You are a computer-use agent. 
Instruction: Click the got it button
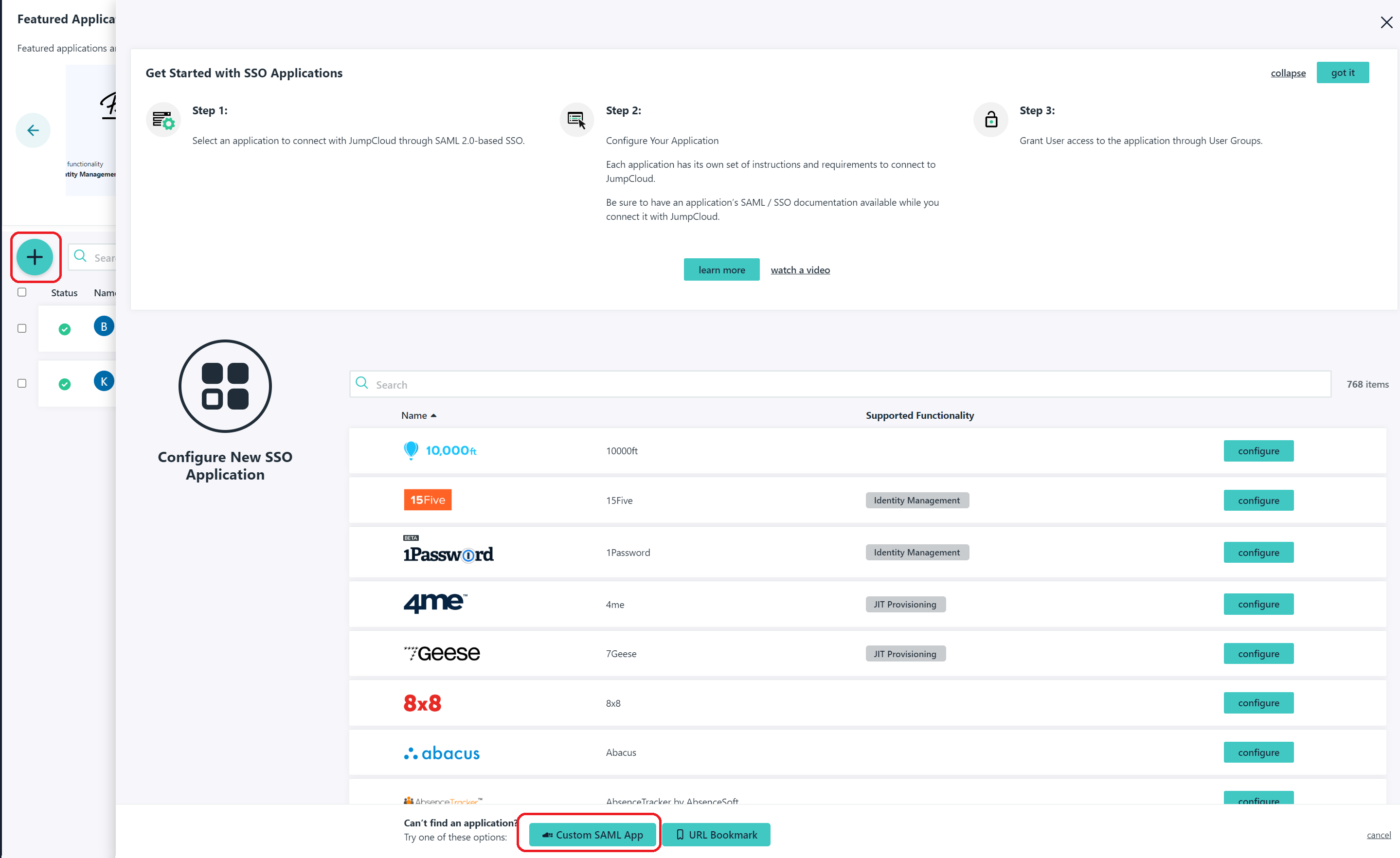pyautogui.click(x=1342, y=73)
